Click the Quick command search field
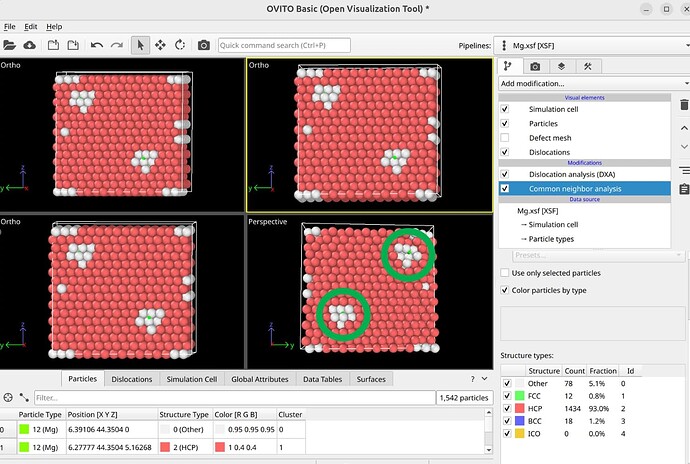The image size is (690, 464). pyautogui.click(x=284, y=45)
